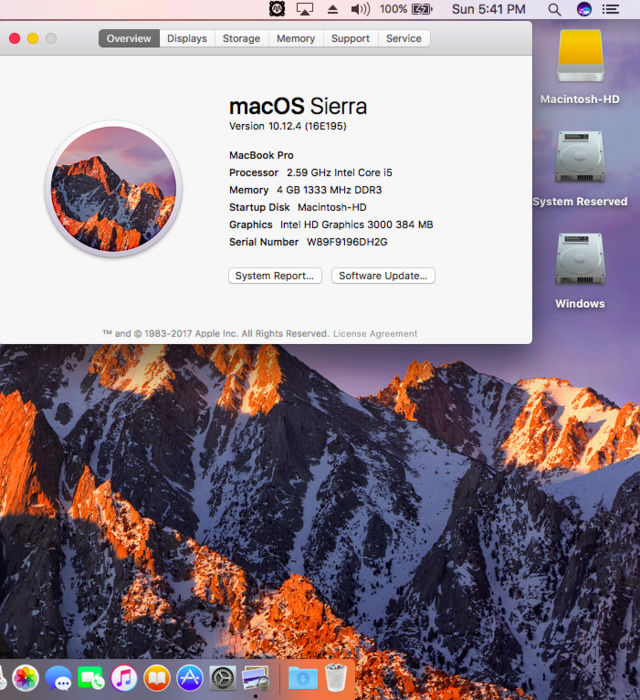Open the License Agreement link
The width and height of the screenshot is (640, 700).
[375, 334]
